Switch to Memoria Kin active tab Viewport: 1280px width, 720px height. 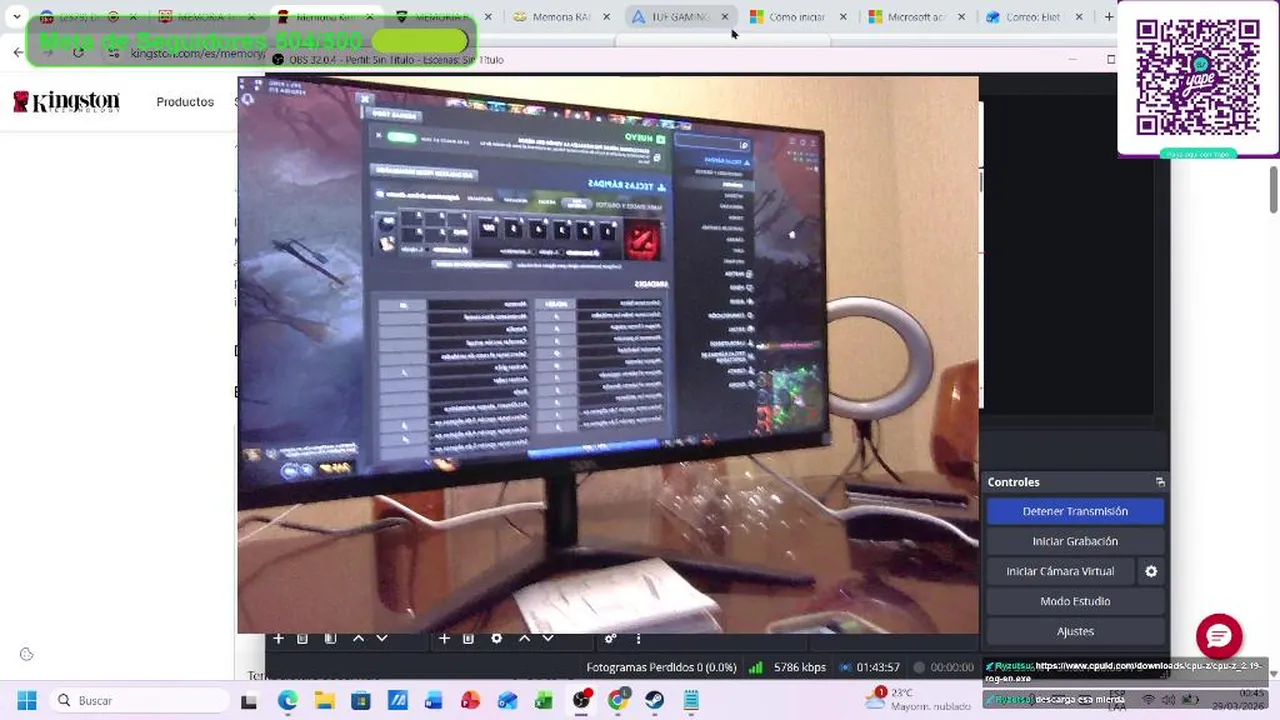point(327,17)
